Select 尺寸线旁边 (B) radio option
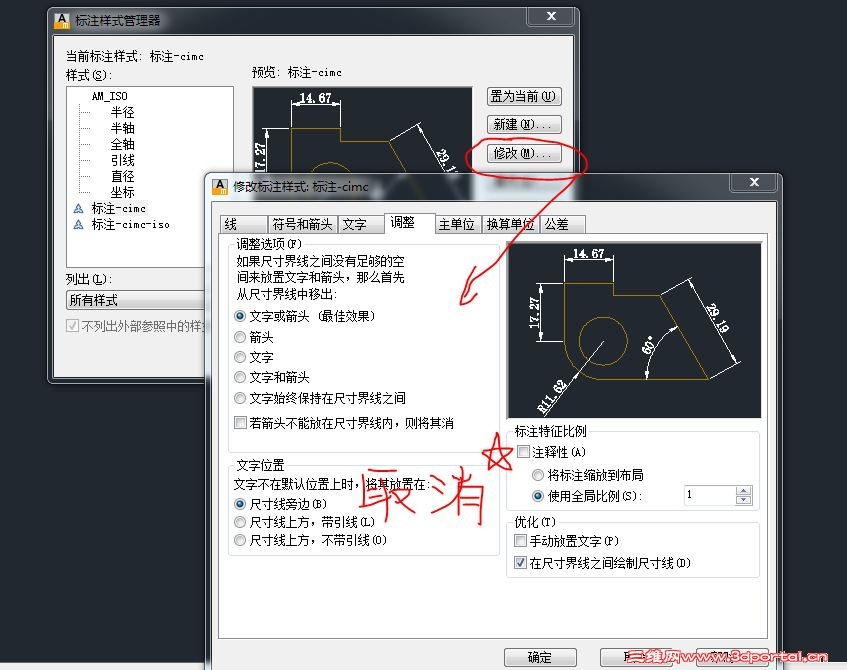847x670 pixels. tap(240, 504)
